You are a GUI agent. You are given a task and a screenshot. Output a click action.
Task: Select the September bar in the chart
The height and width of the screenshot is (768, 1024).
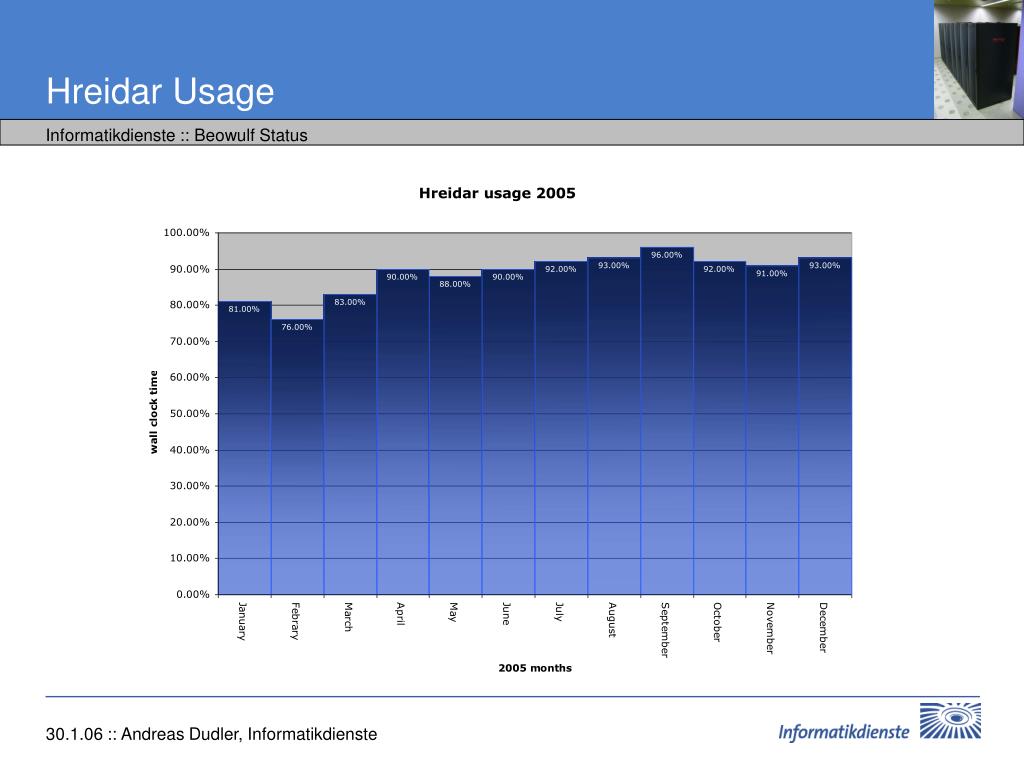(x=666, y=421)
